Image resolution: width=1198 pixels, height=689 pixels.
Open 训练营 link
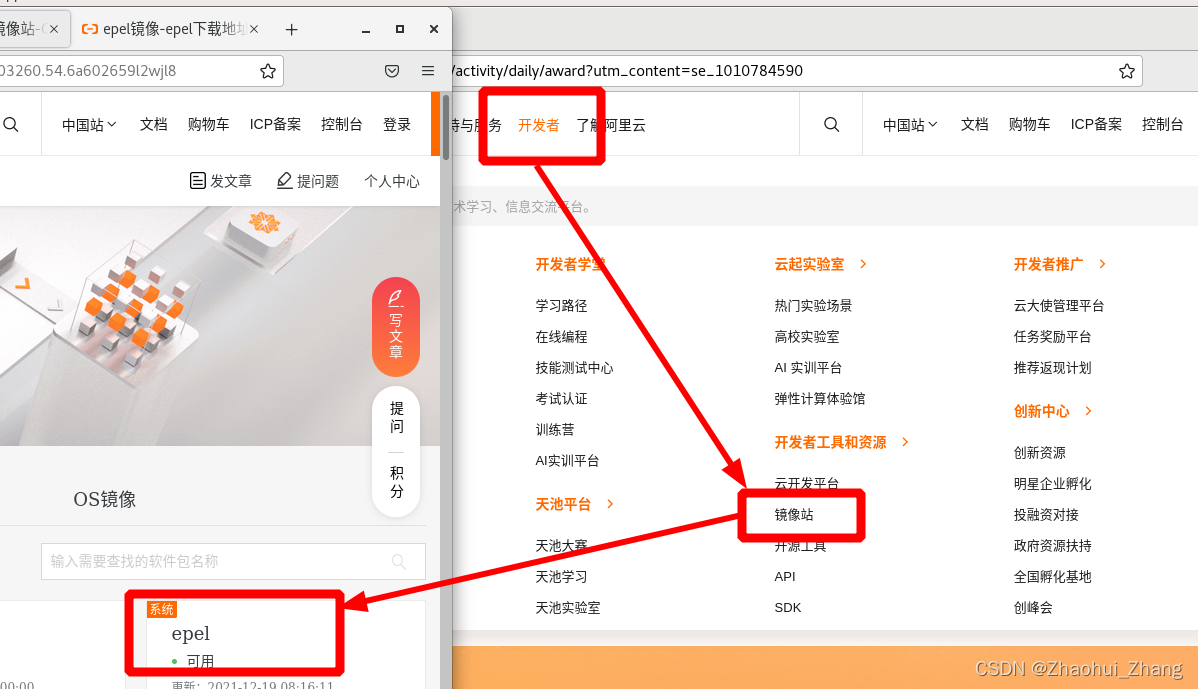(555, 430)
